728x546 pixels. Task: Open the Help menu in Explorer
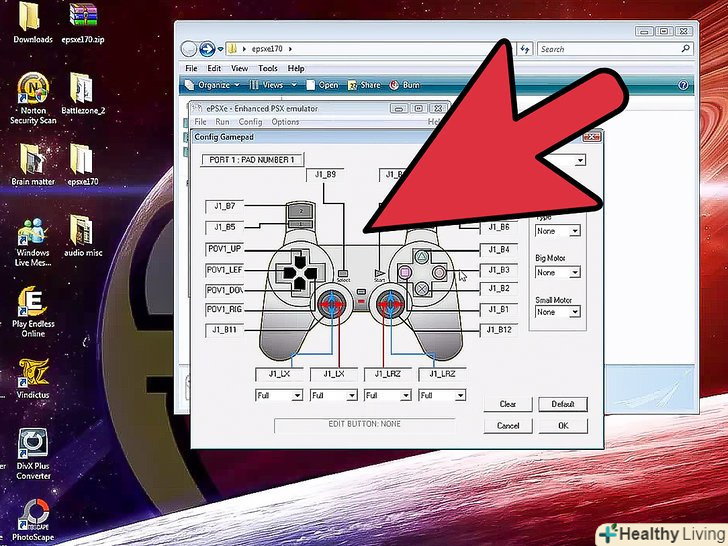tap(296, 68)
